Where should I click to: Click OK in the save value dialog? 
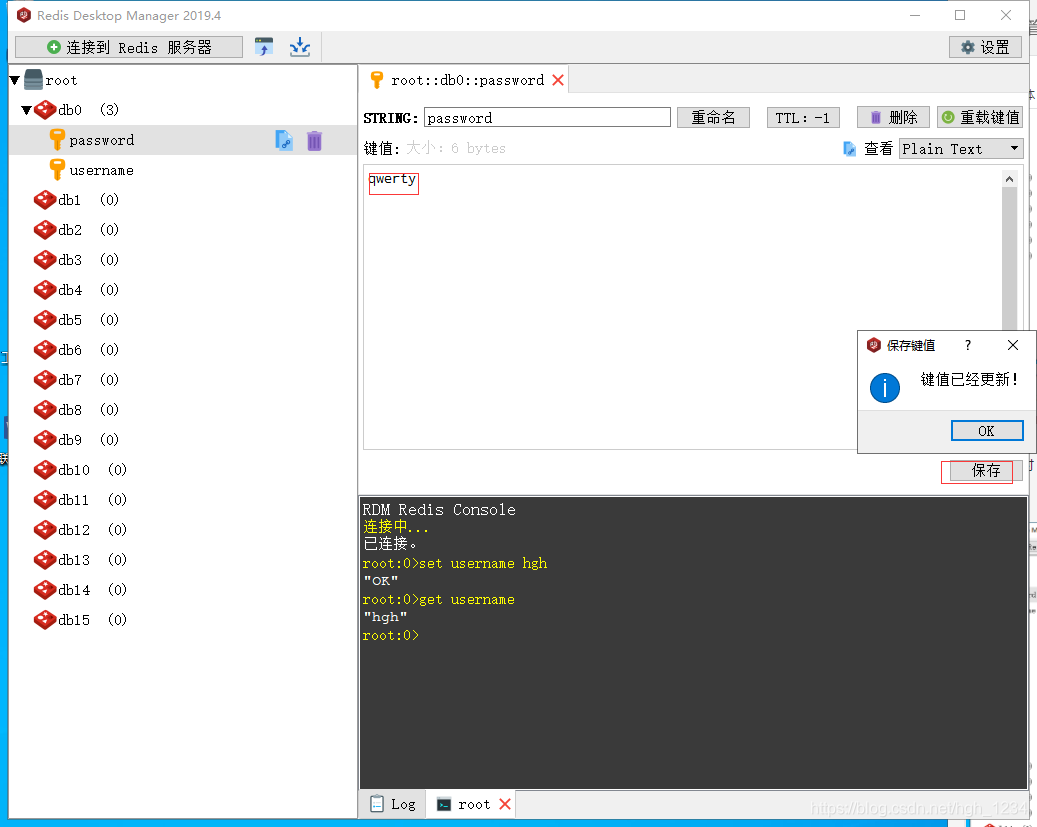pos(987,431)
